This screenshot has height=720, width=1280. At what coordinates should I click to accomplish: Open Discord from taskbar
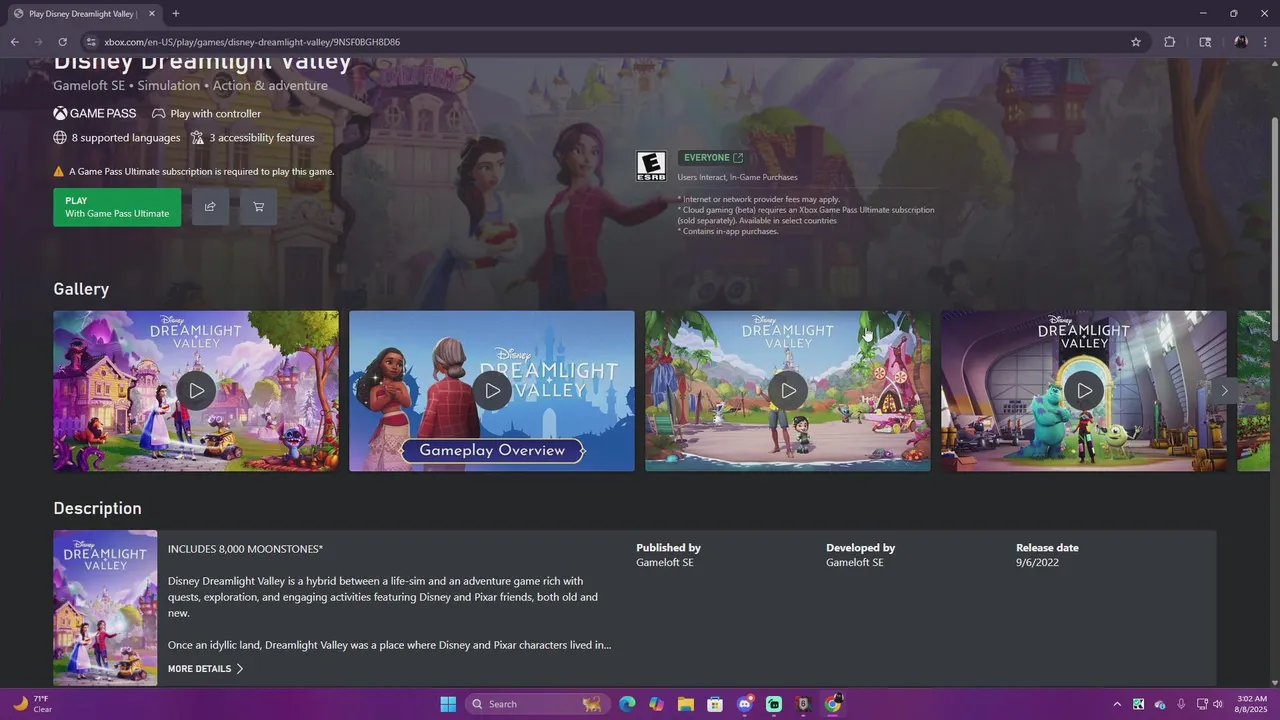click(x=745, y=704)
